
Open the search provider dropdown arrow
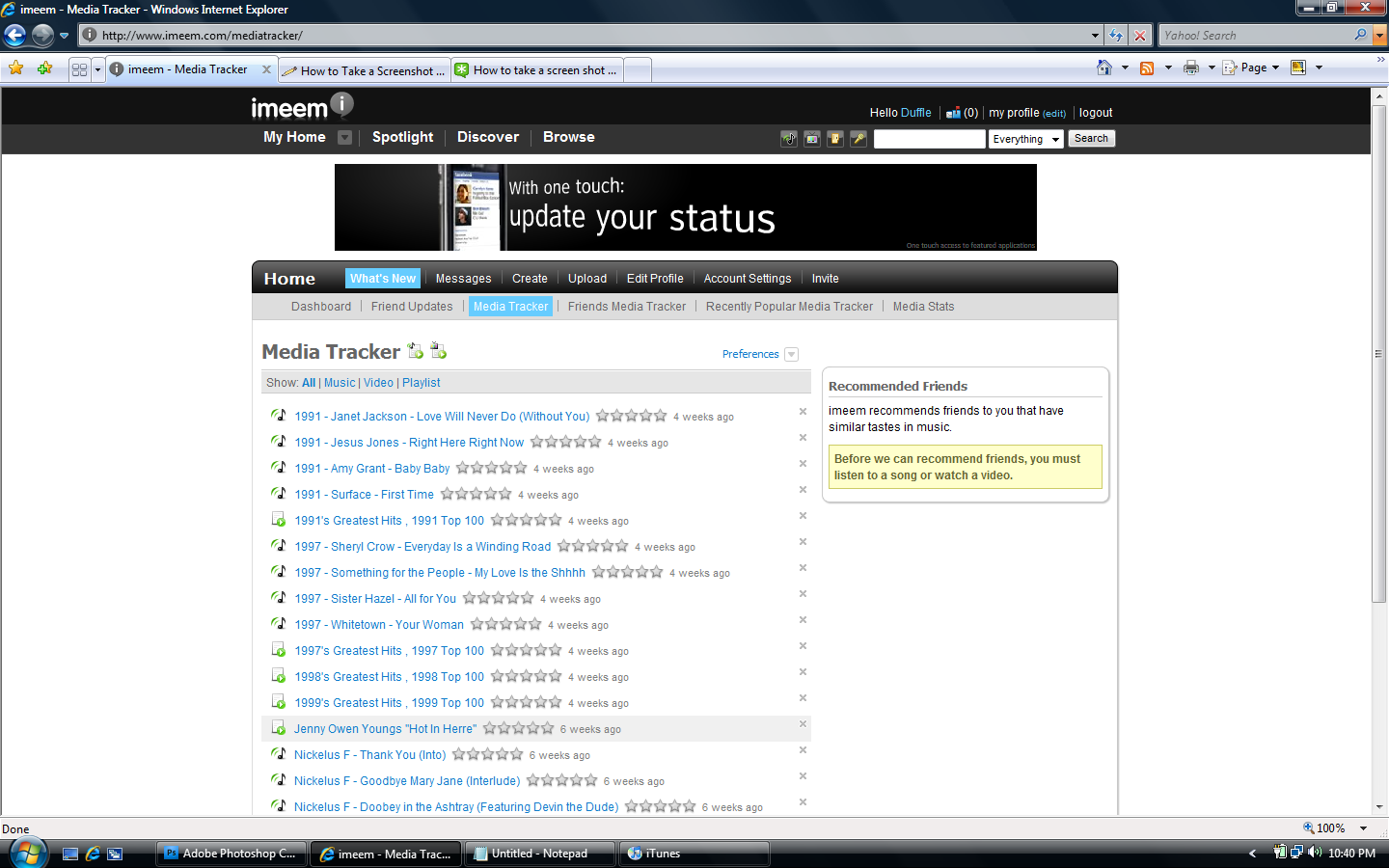pos(1379,36)
